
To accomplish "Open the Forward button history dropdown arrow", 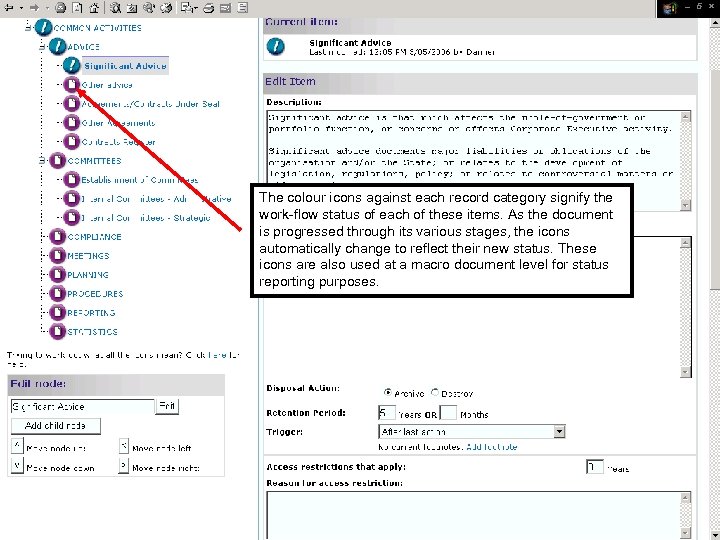I will pyautogui.click(x=47, y=8).
